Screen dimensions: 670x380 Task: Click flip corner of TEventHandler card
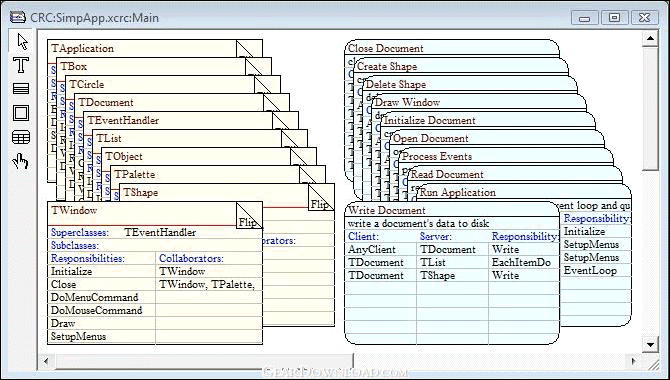point(285,120)
